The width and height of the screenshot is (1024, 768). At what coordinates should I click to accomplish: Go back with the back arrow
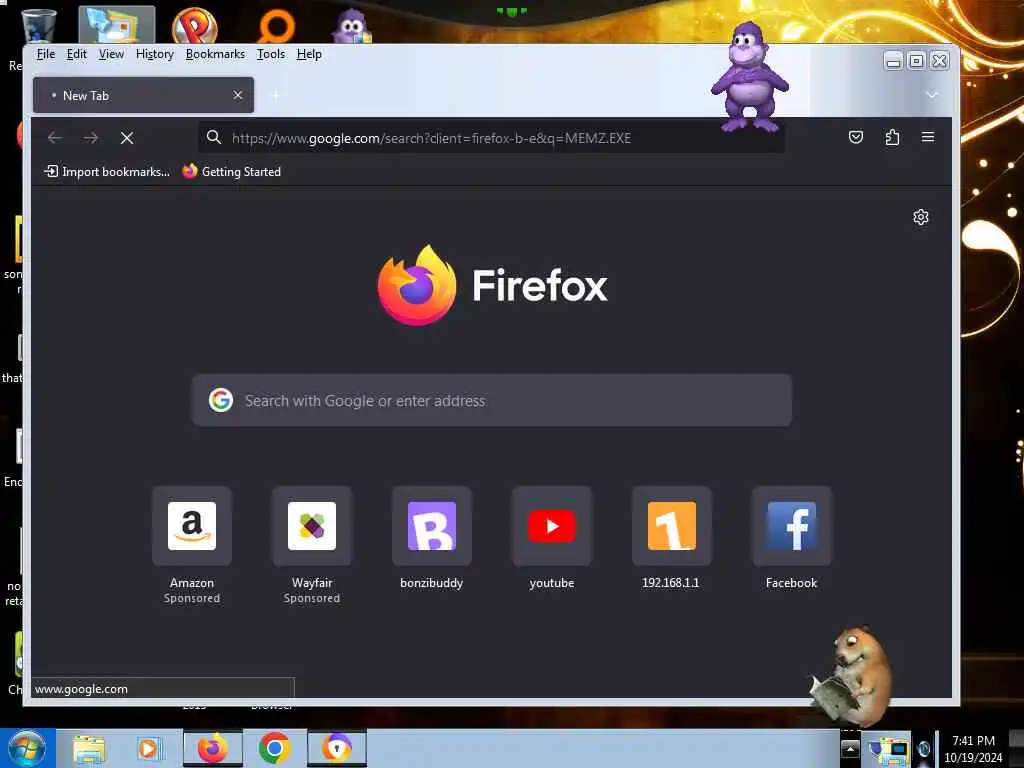[55, 138]
